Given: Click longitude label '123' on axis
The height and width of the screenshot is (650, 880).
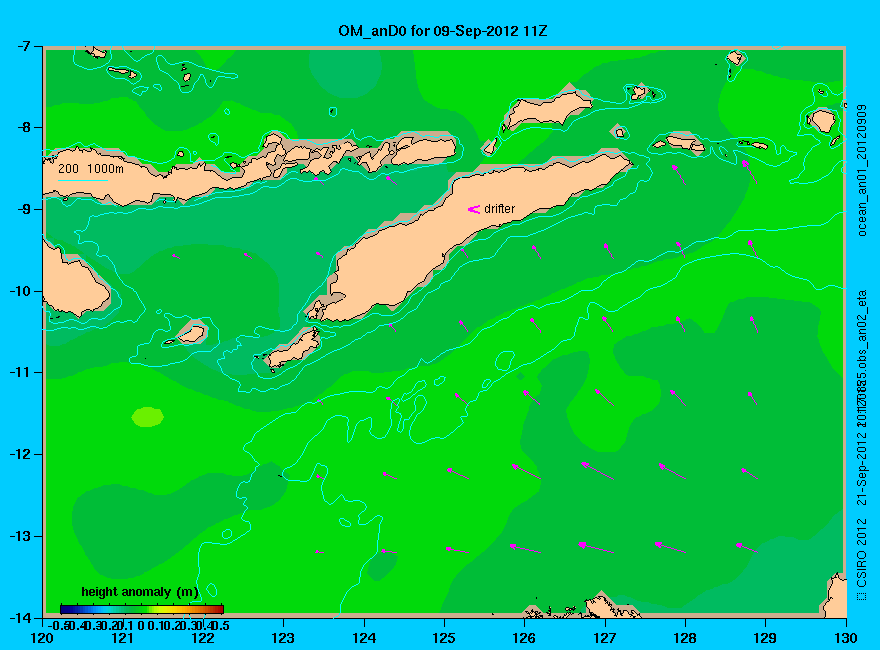Looking at the screenshot, I should (283, 638).
